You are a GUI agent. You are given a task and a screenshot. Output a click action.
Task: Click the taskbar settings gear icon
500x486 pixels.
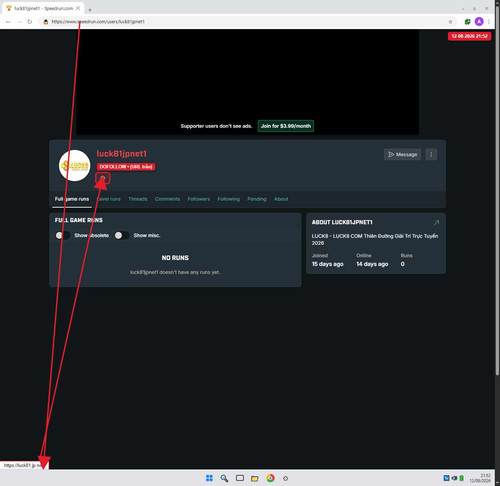[x=285, y=478]
